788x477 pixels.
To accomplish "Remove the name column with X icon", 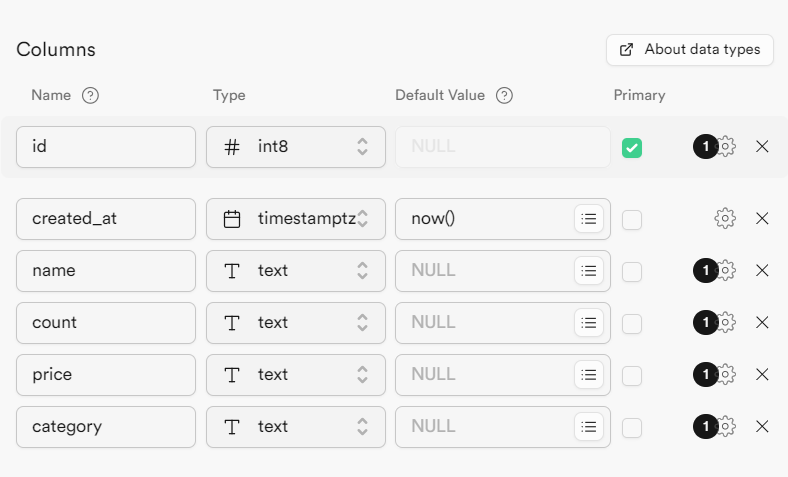I will (762, 270).
